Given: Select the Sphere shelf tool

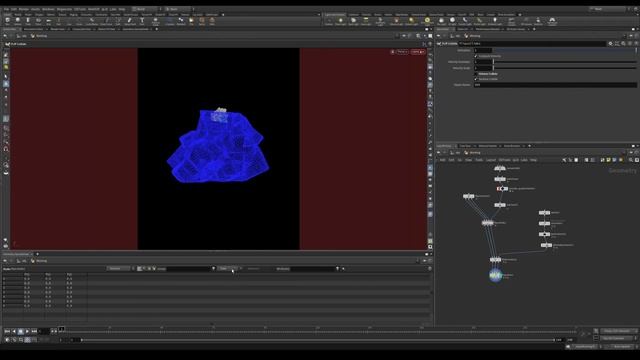Looking at the screenshot, I should click(x=18, y=21).
